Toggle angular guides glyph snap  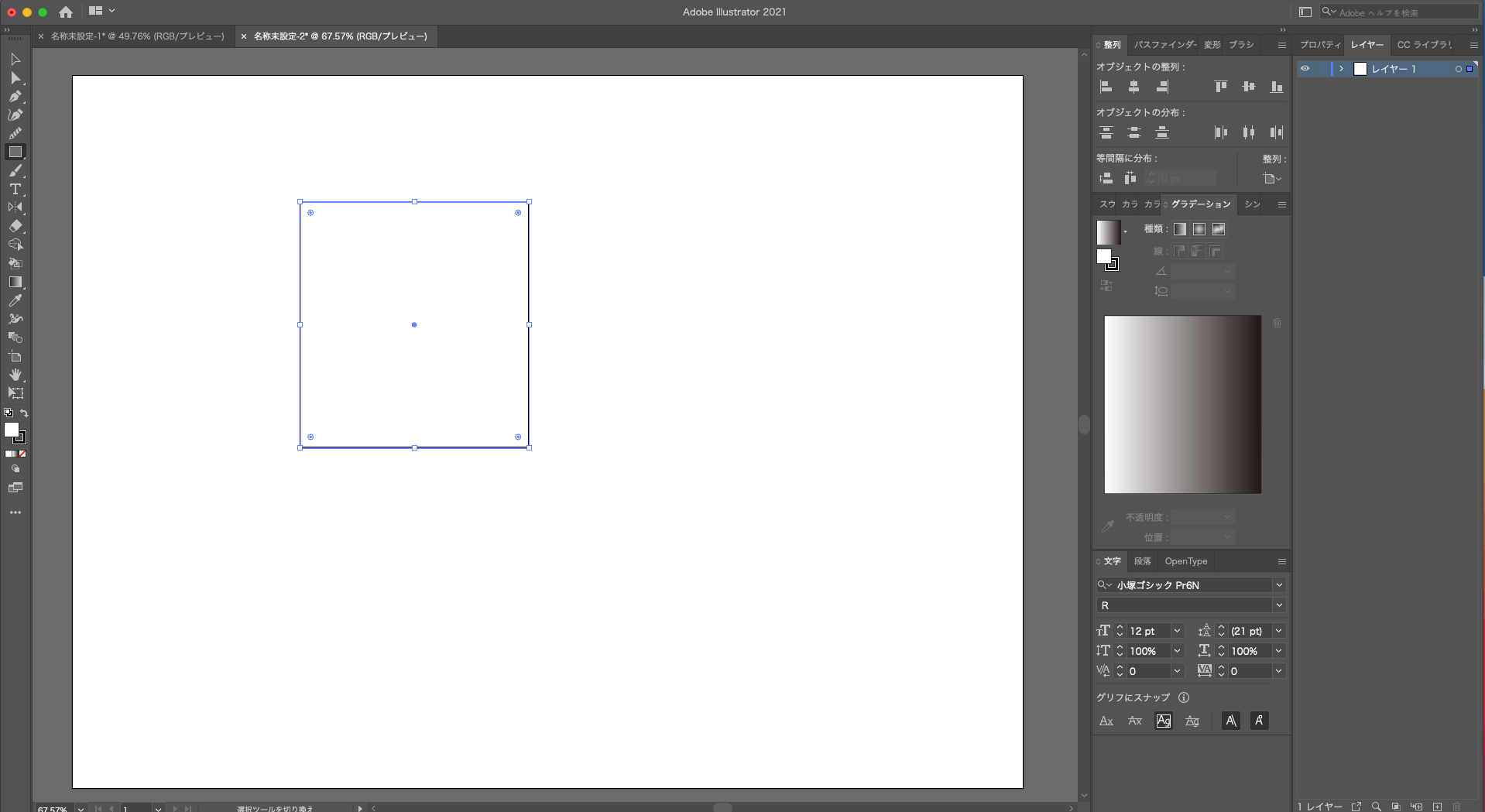1231,721
